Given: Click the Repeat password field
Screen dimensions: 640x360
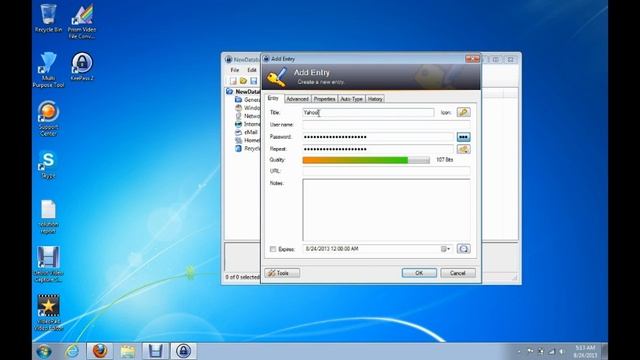Looking at the screenshot, I should [x=378, y=149].
